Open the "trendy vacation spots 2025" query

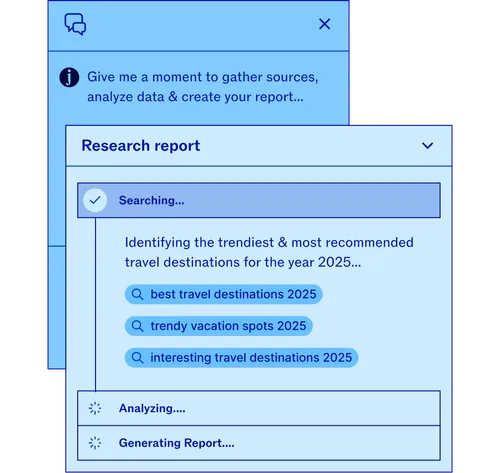coord(219,326)
